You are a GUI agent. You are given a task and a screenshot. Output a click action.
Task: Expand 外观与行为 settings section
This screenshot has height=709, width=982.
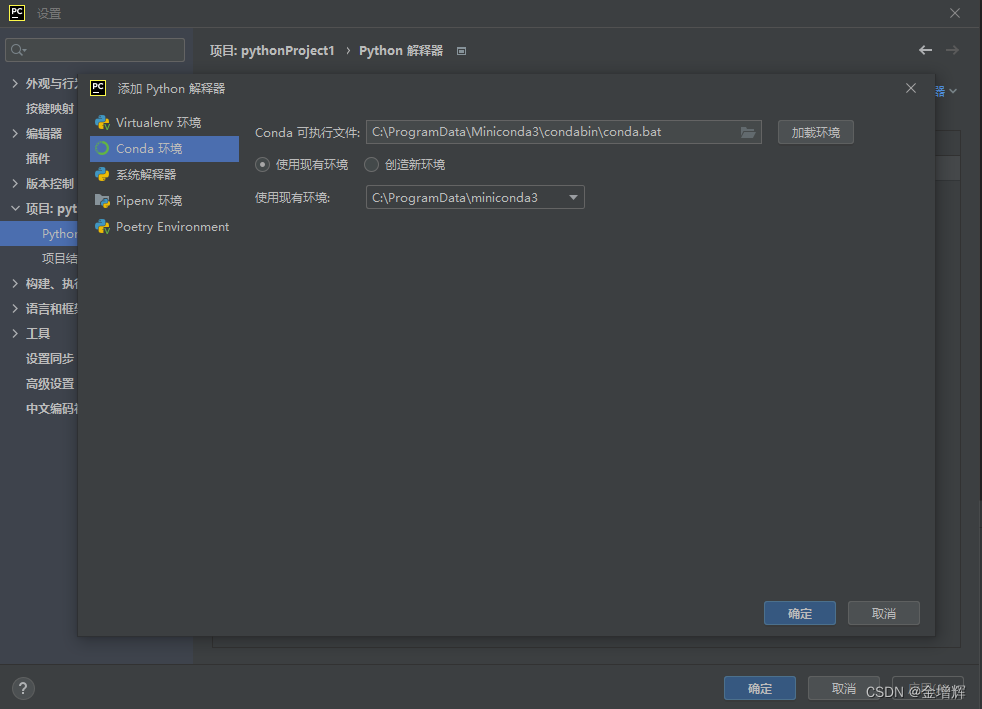[15, 83]
